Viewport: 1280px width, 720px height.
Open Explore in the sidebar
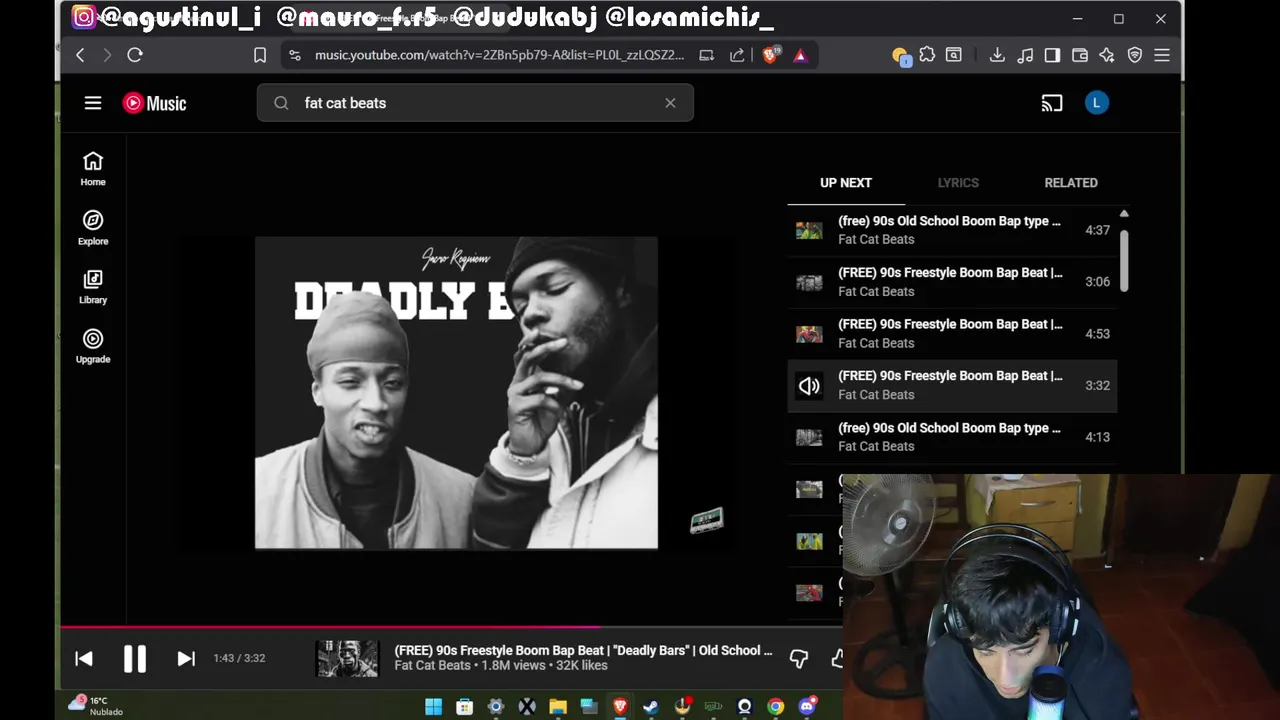[93, 227]
